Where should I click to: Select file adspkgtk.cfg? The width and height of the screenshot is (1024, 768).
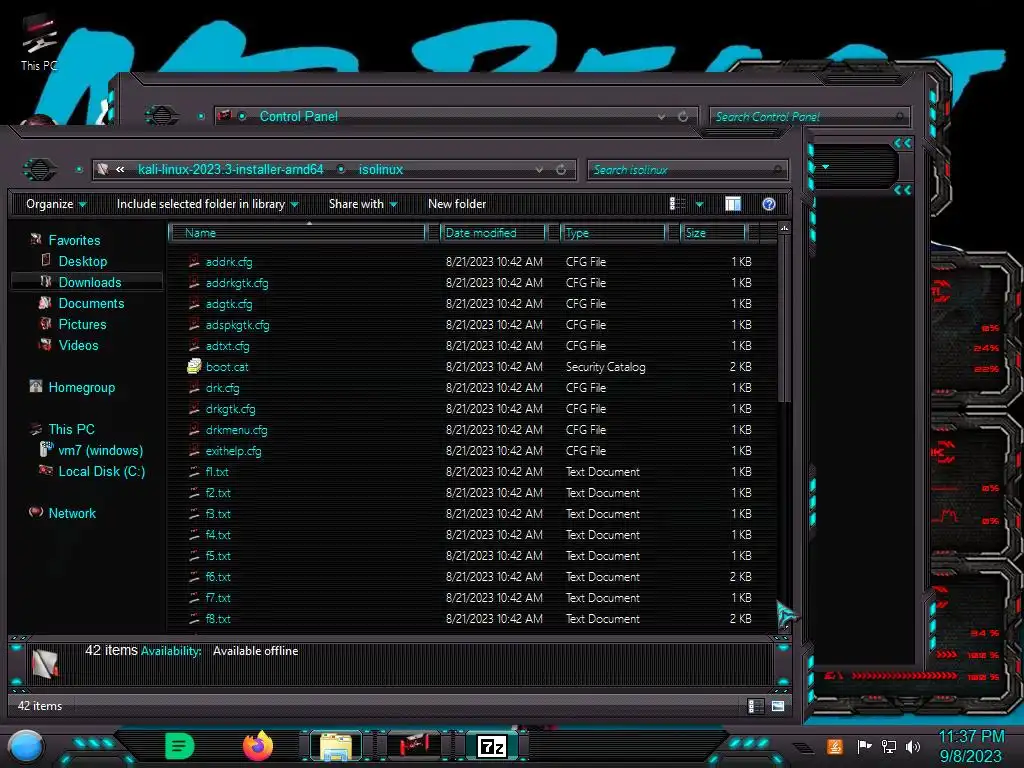point(237,325)
